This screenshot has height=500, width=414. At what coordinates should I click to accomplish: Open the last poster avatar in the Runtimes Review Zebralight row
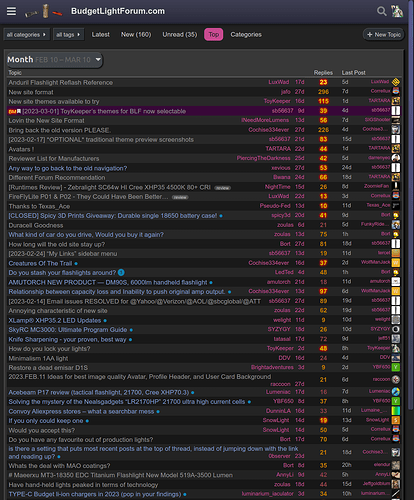point(396,187)
